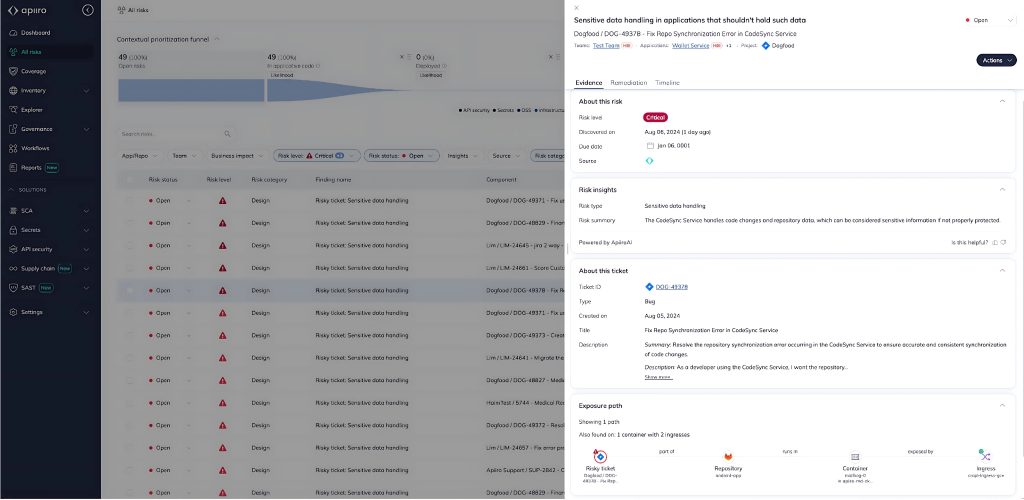Click the Repository node in exposure path

(728, 456)
